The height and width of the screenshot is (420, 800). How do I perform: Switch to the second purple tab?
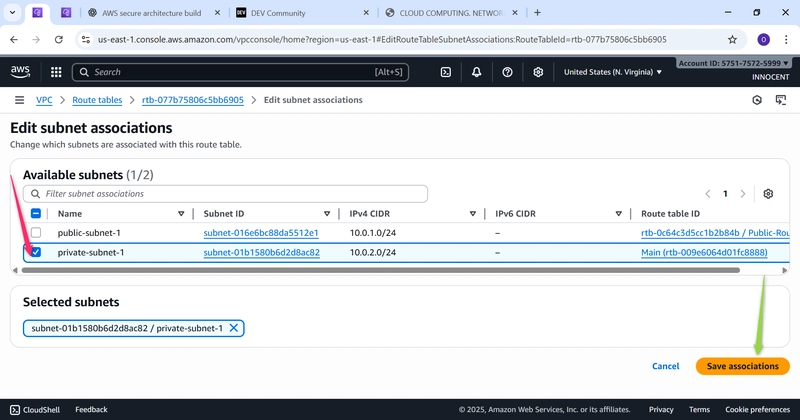[66, 13]
